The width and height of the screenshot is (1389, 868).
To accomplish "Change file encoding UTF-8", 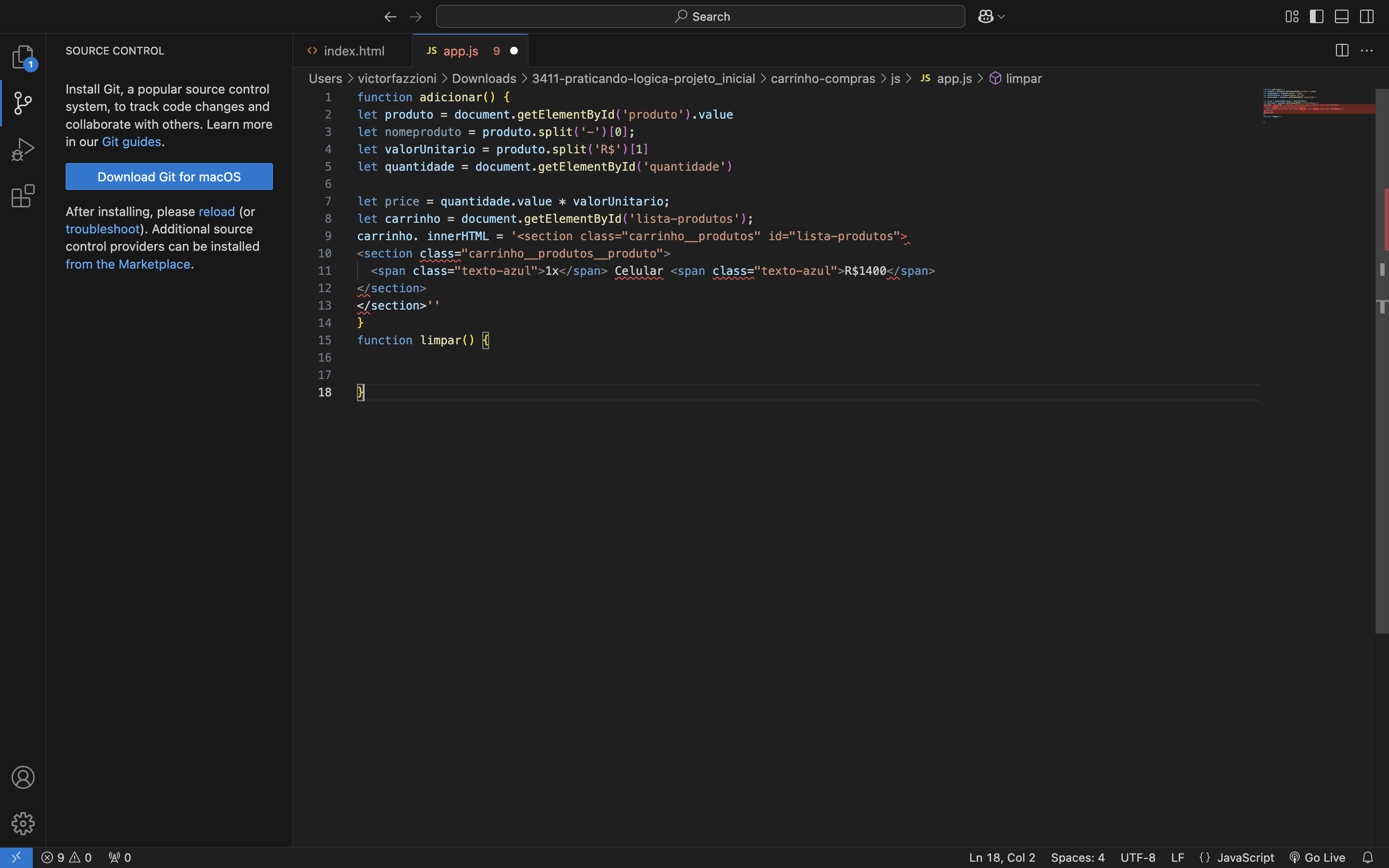I will (x=1138, y=857).
